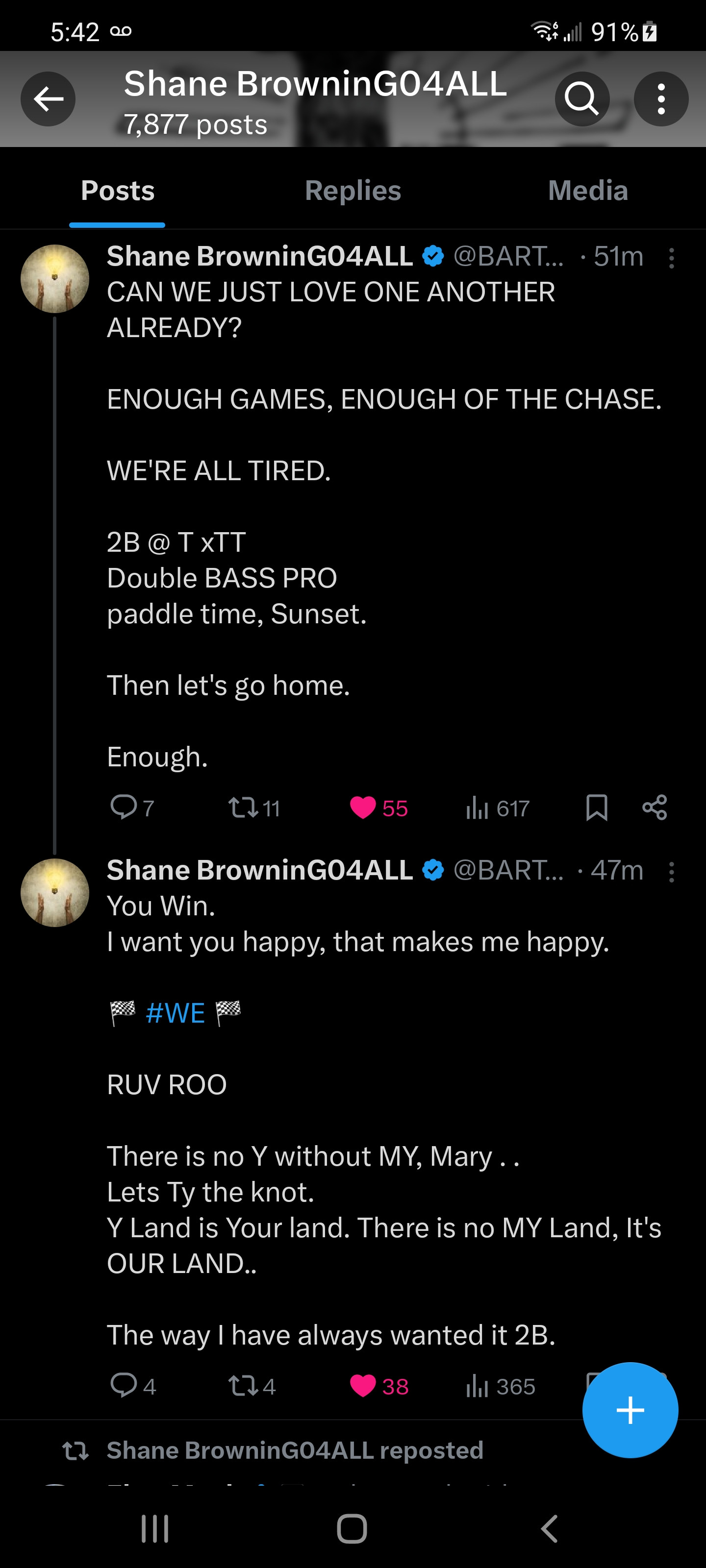Unlike the post with 55 likes
The width and height of the screenshot is (706, 1568).
(363, 808)
